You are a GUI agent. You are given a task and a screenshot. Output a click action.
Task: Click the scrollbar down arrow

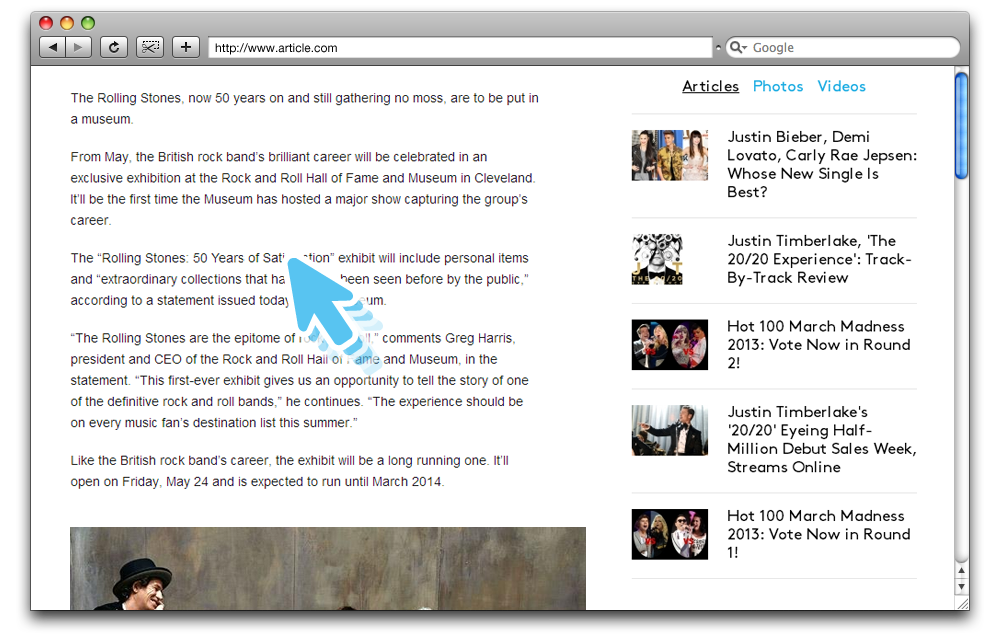coord(961,586)
